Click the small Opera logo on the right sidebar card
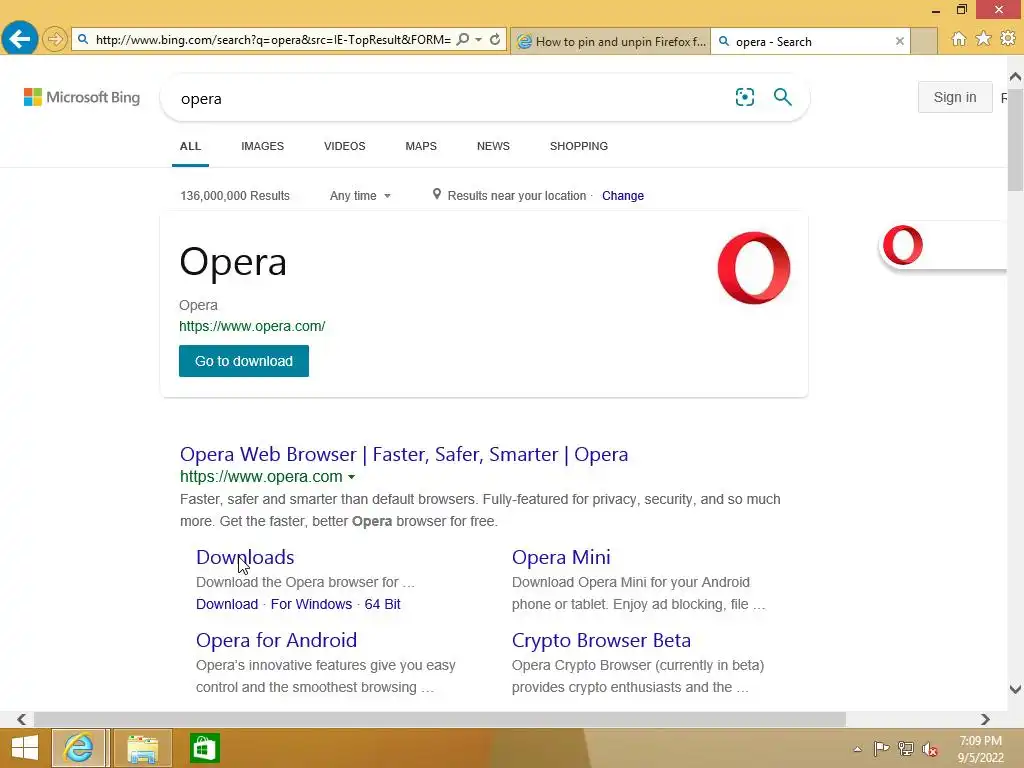This screenshot has height=768, width=1024. [x=903, y=245]
